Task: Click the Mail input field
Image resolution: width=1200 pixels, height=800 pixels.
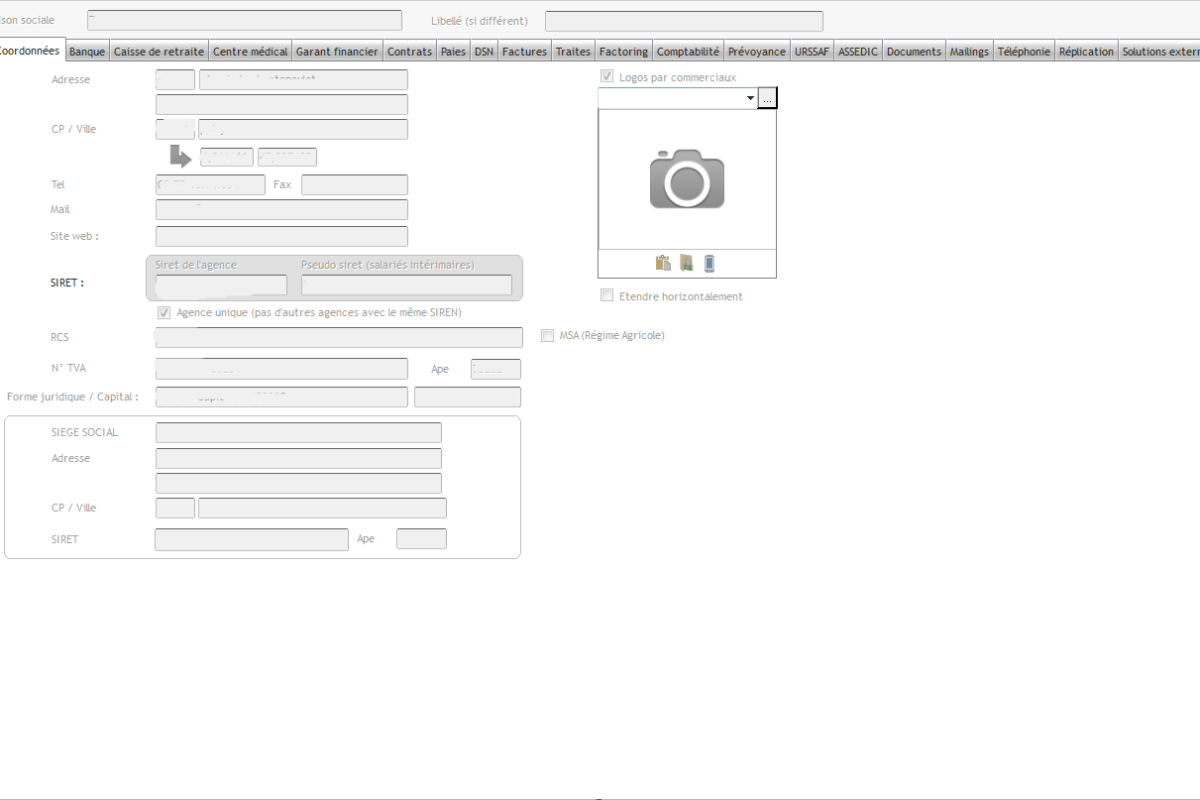Action: click(281, 210)
